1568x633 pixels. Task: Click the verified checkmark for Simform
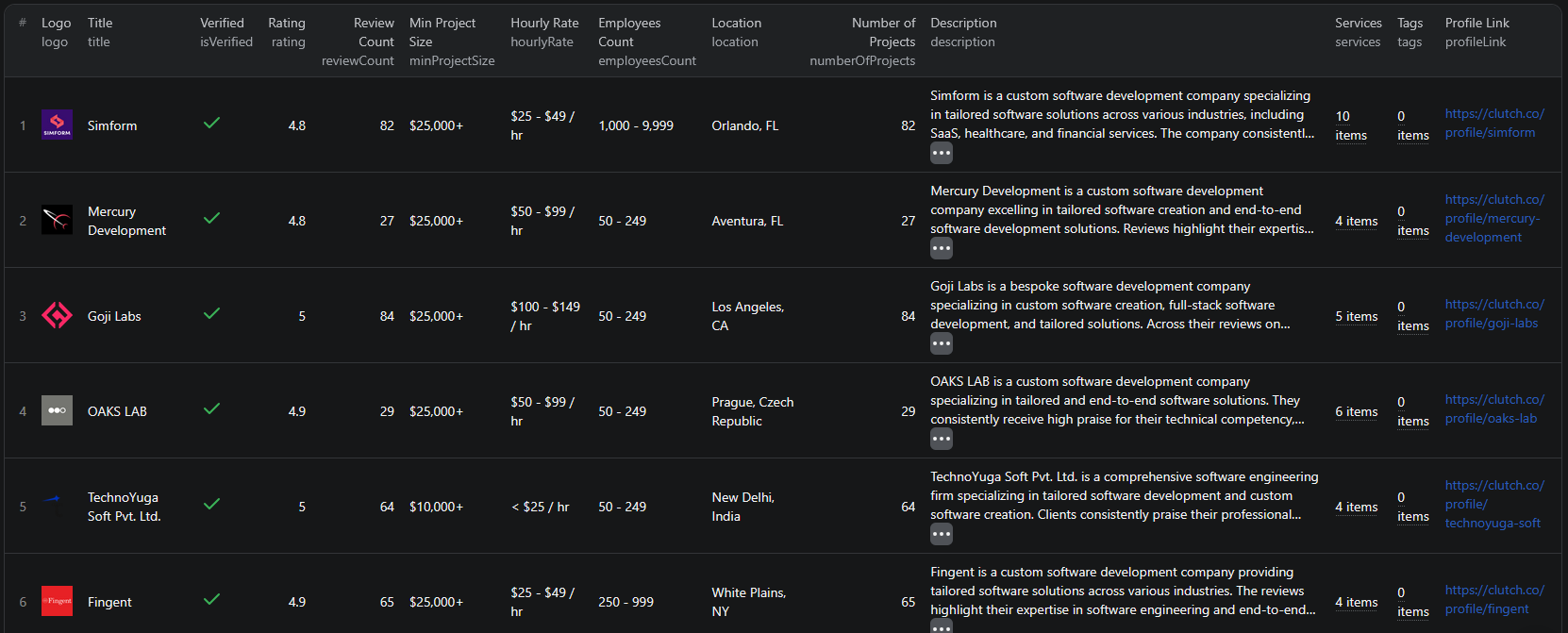(x=212, y=124)
